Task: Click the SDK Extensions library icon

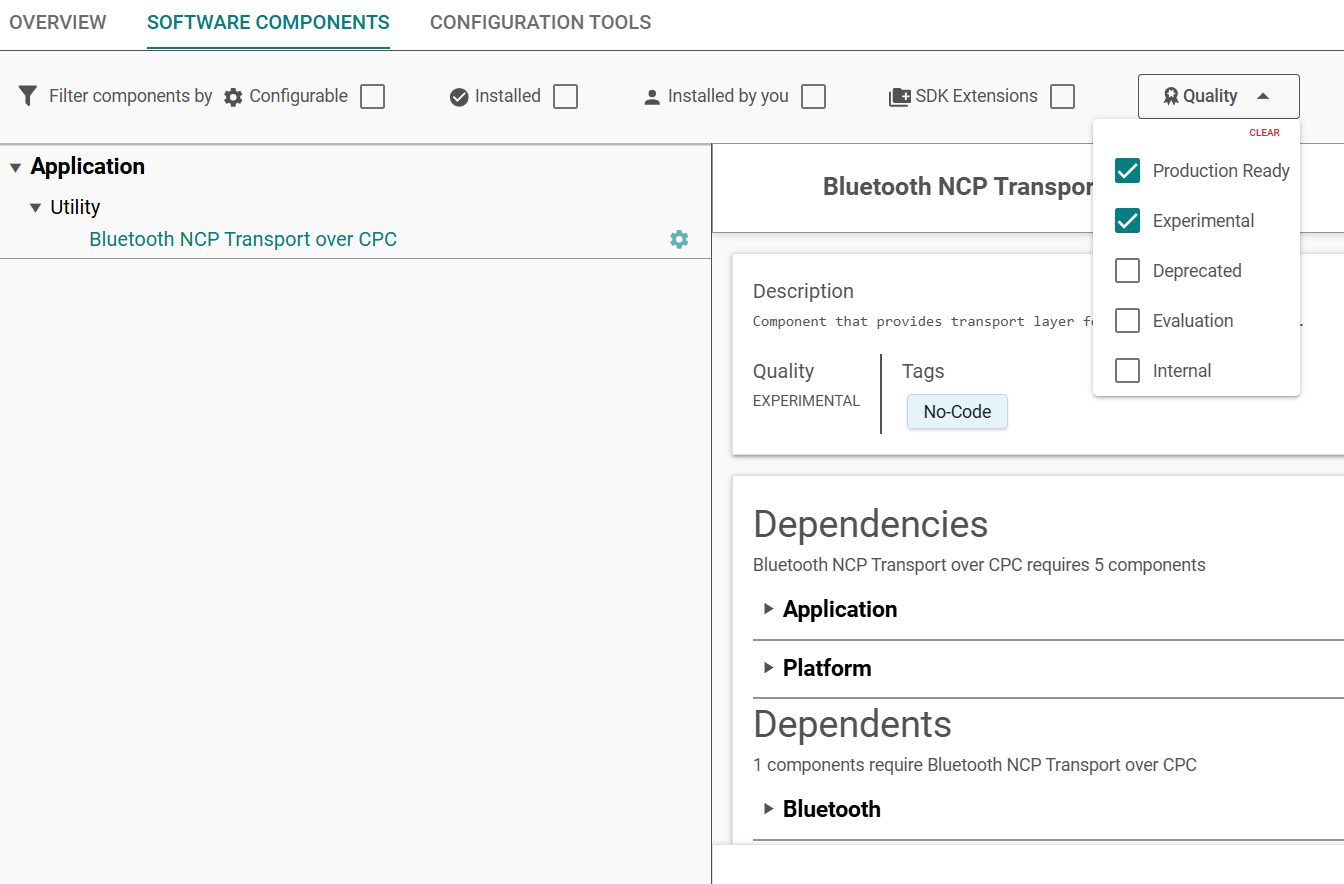Action: (898, 97)
